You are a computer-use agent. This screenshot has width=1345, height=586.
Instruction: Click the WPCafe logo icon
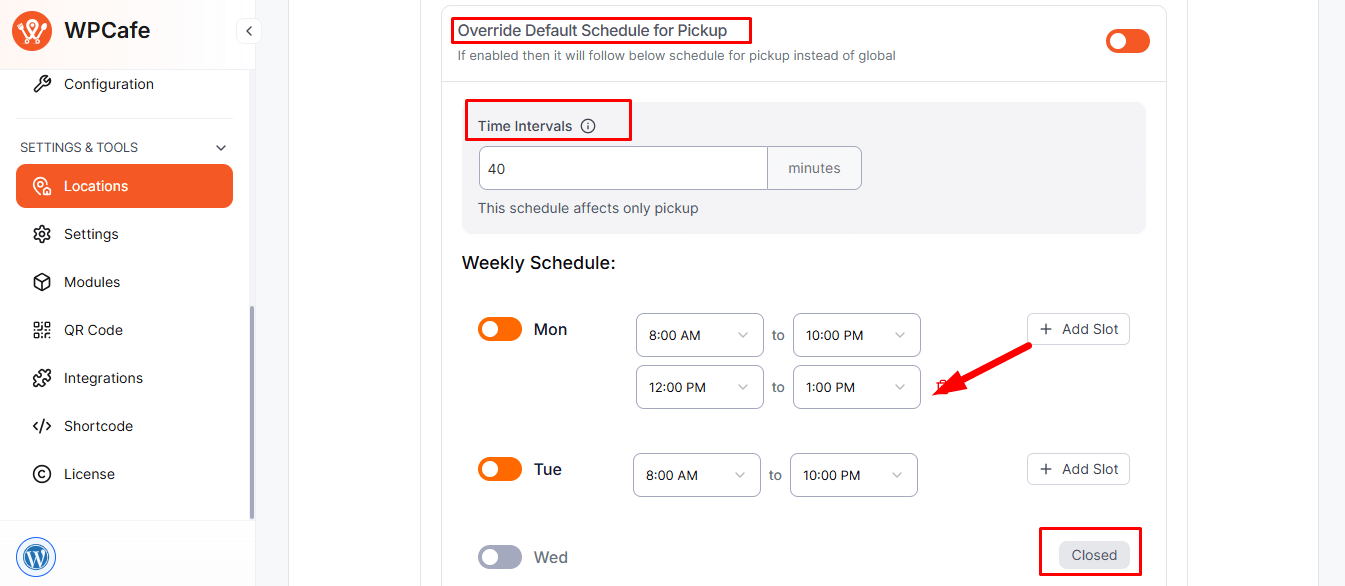32,30
